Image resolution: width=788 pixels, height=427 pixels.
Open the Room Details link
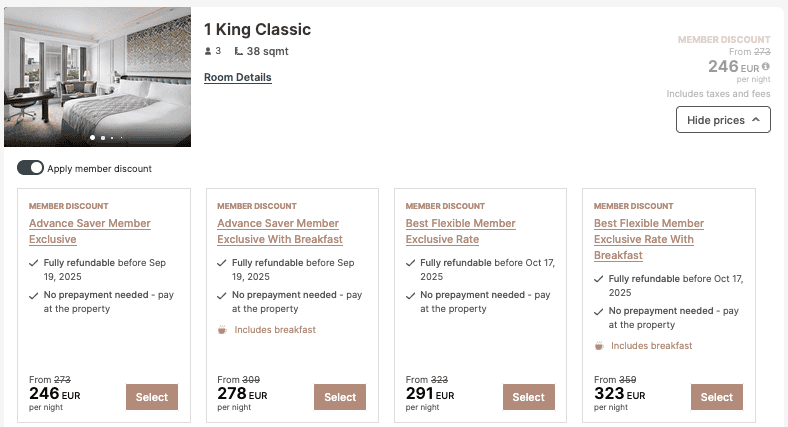pyautogui.click(x=237, y=77)
